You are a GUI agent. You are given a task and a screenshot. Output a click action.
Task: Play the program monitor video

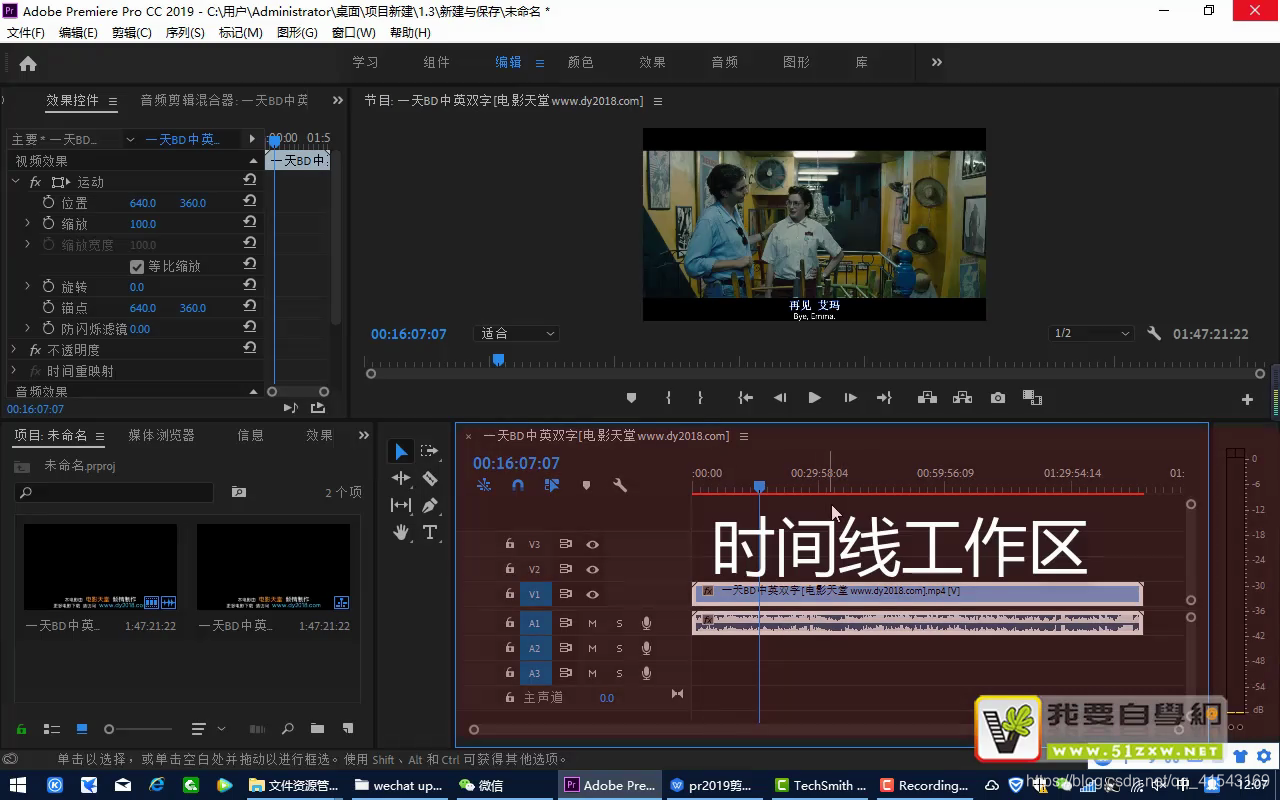[x=815, y=398]
